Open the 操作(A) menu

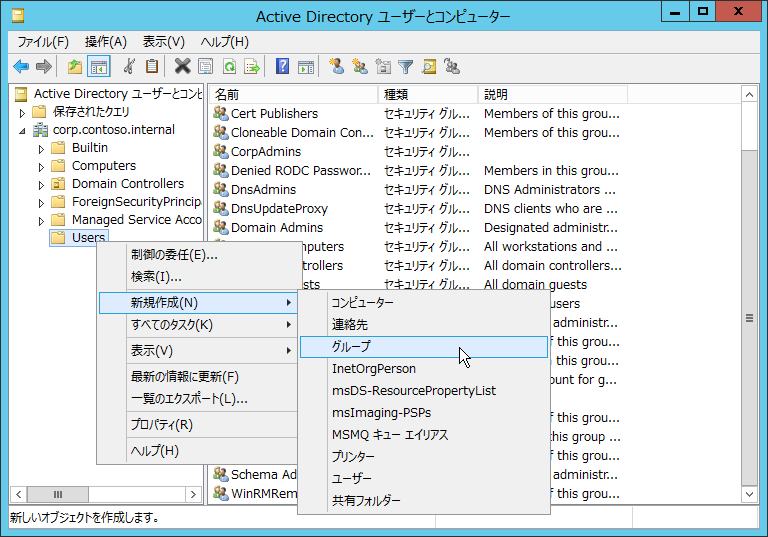[106, 42]
